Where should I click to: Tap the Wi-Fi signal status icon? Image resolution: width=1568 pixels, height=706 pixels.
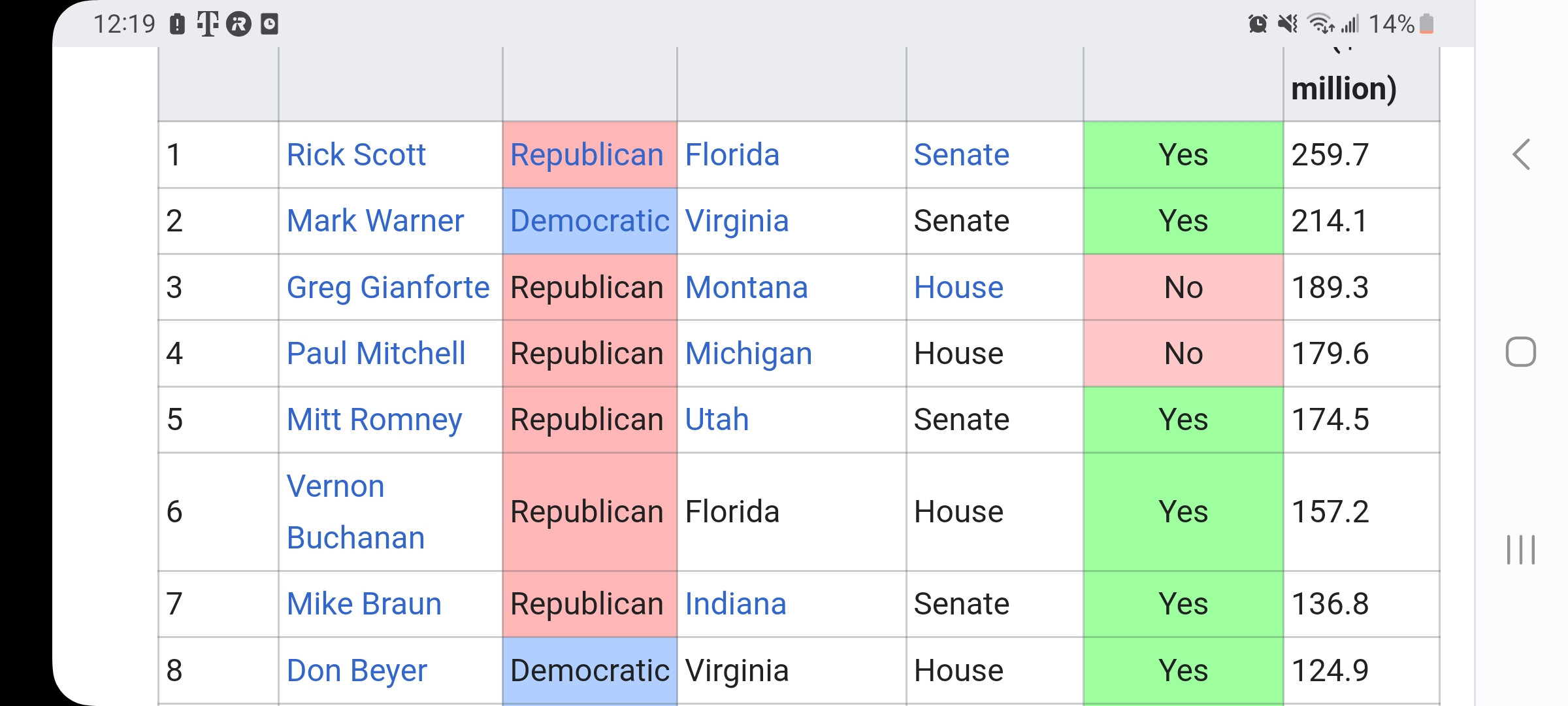pyautogui.click(x=1320, y=24)
